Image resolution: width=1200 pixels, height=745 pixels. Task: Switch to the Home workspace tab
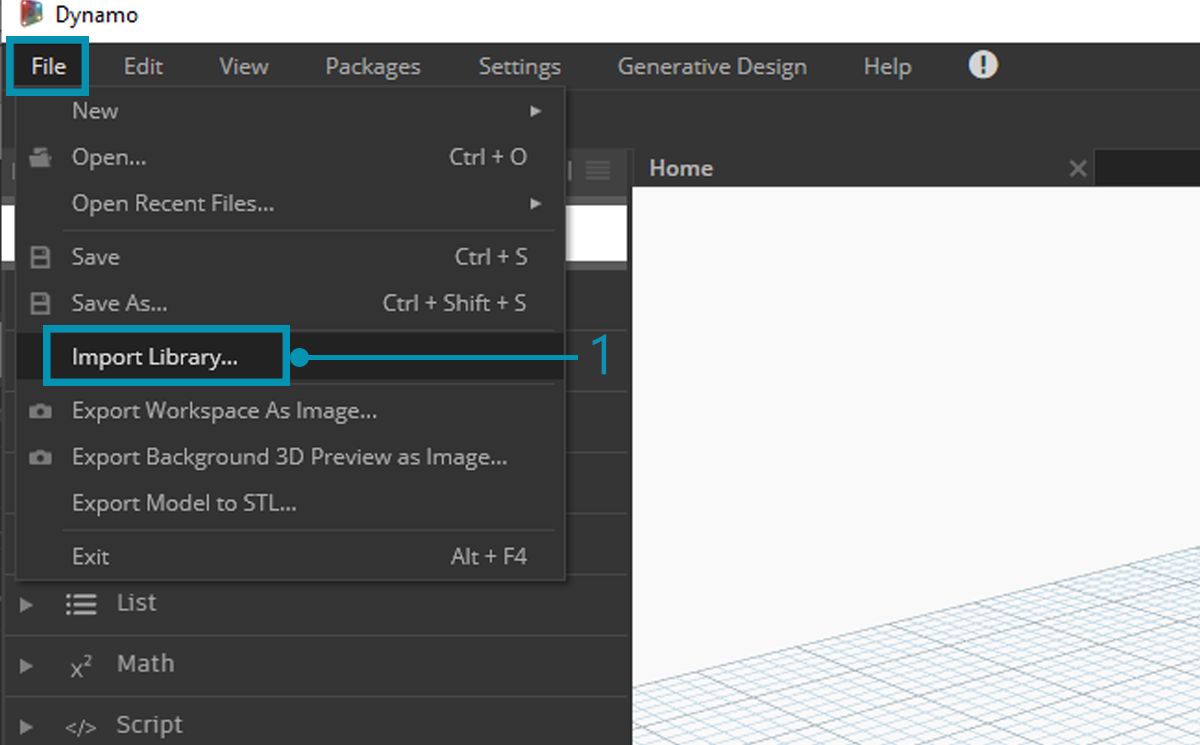681,168
